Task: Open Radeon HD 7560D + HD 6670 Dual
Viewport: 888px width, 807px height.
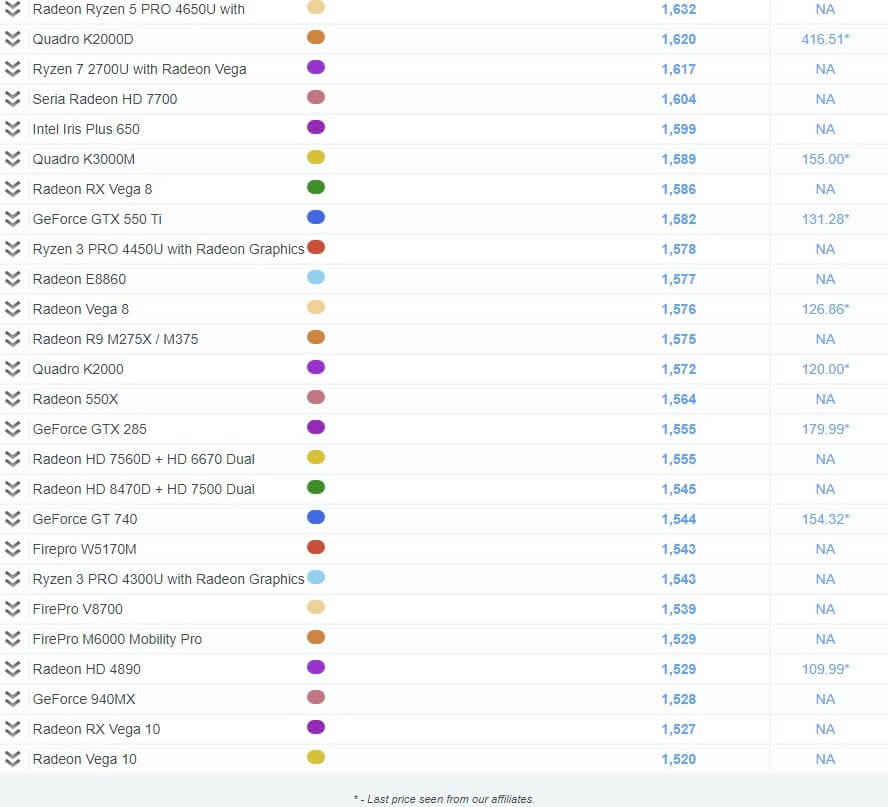Action: pyautogui.click(x=143, y=459)
